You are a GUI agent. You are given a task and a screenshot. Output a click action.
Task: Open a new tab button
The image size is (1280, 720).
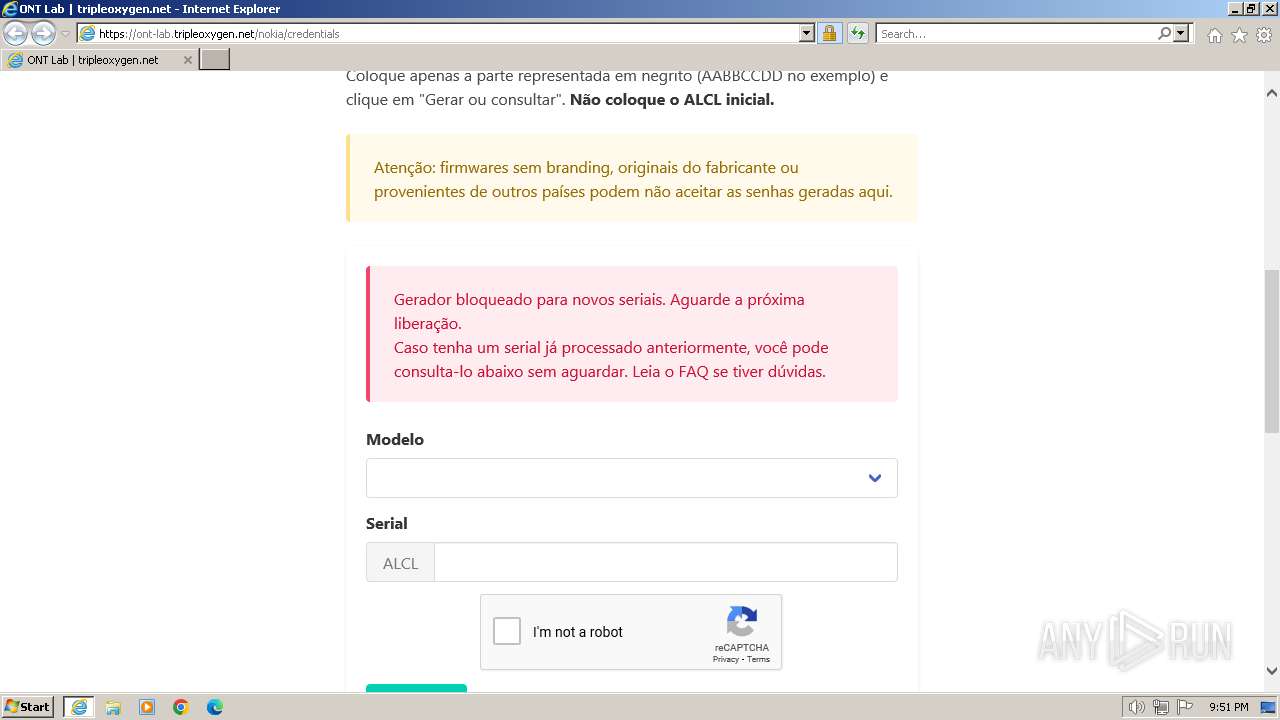(x=215, y=60)
